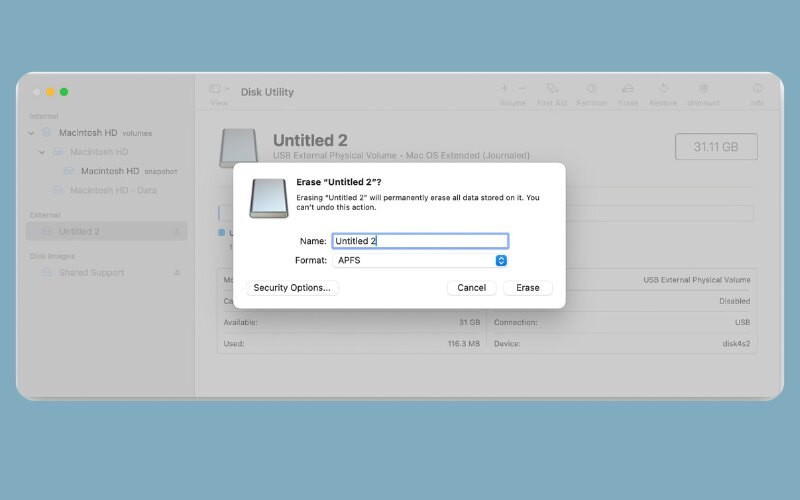Select the Erase toolbar icon
Image resolution: width=800 pixels, height=500 pixels.
pyautogui.click(x=628, y=90)
